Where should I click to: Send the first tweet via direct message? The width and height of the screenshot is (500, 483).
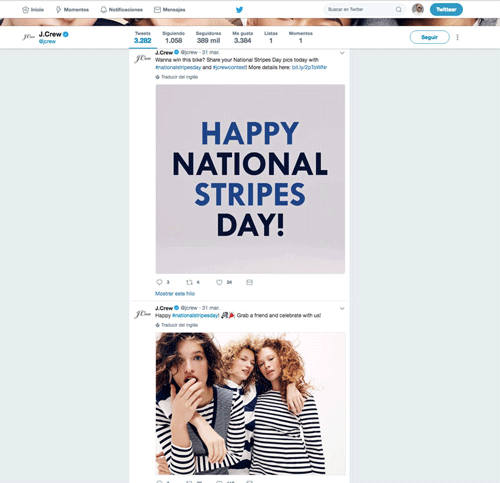pyautogui.click(x=249, y=282)
